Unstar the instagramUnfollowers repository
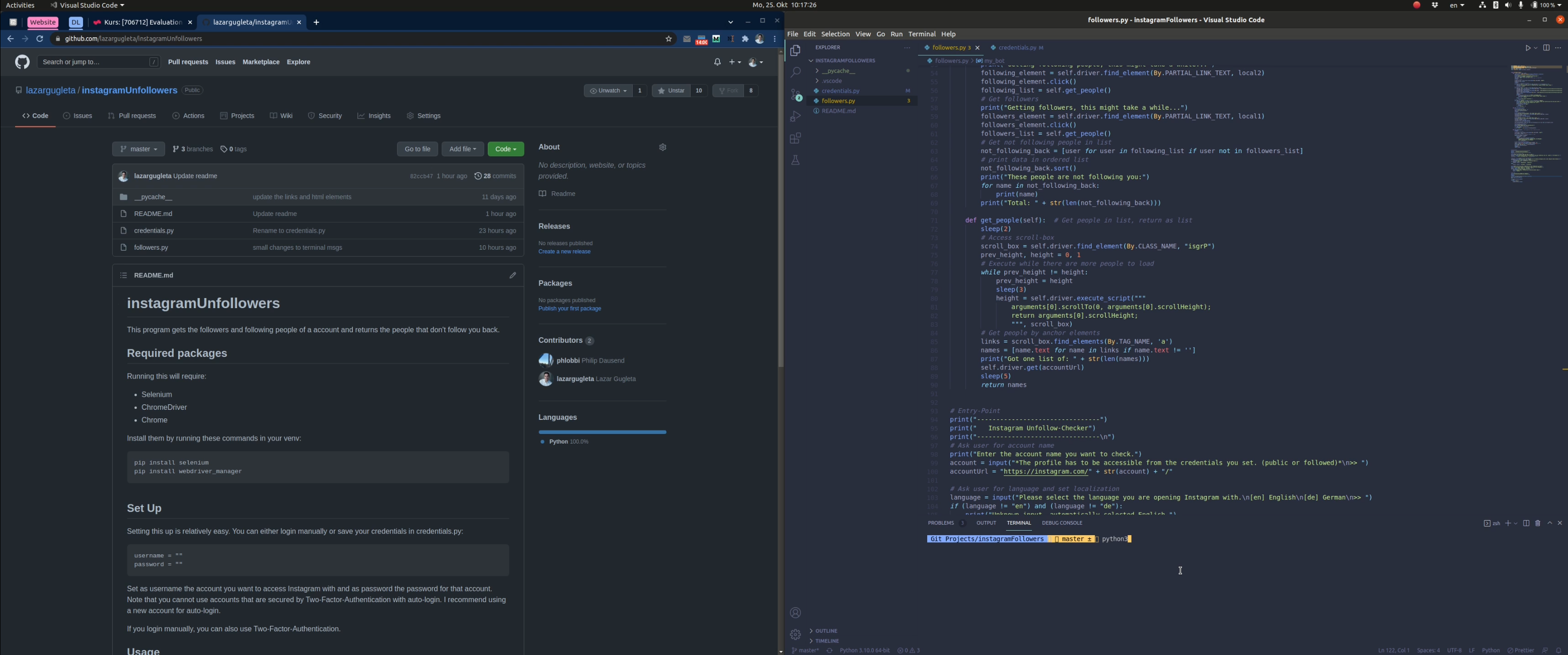Image resolution: width=1568 pixels, height=655 pixels. pos(671,91)
